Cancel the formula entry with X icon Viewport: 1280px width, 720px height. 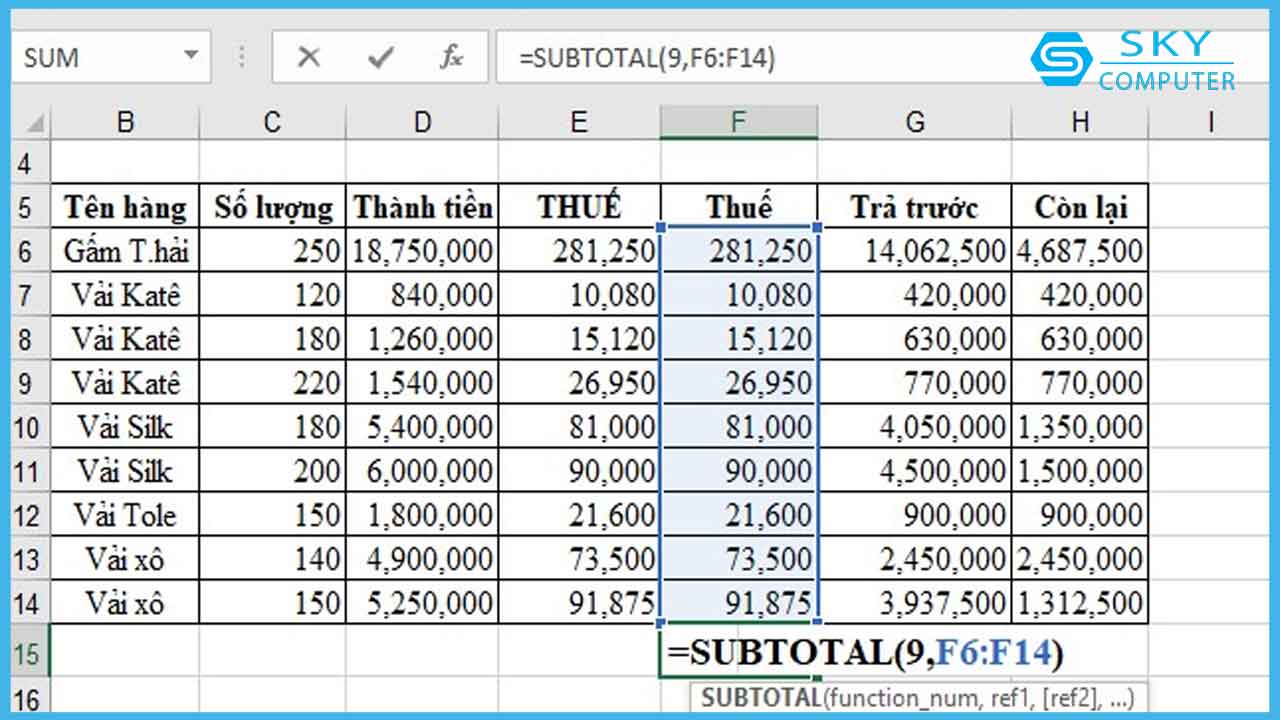[309, 57]
